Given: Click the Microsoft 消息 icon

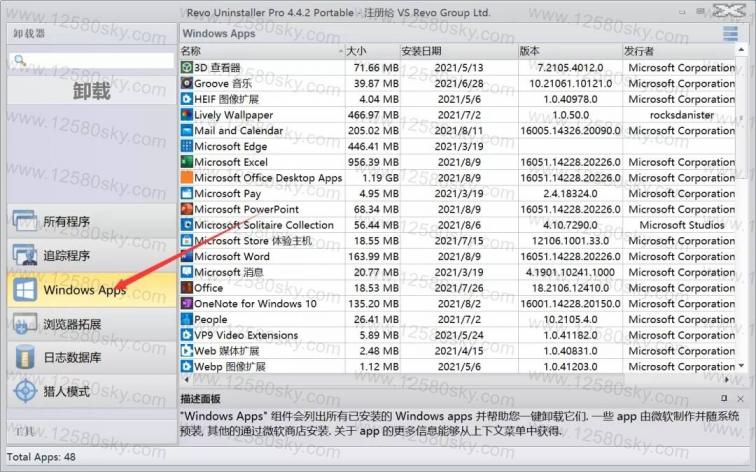Looking at the screenshot, I should click(x=187, y=272).
